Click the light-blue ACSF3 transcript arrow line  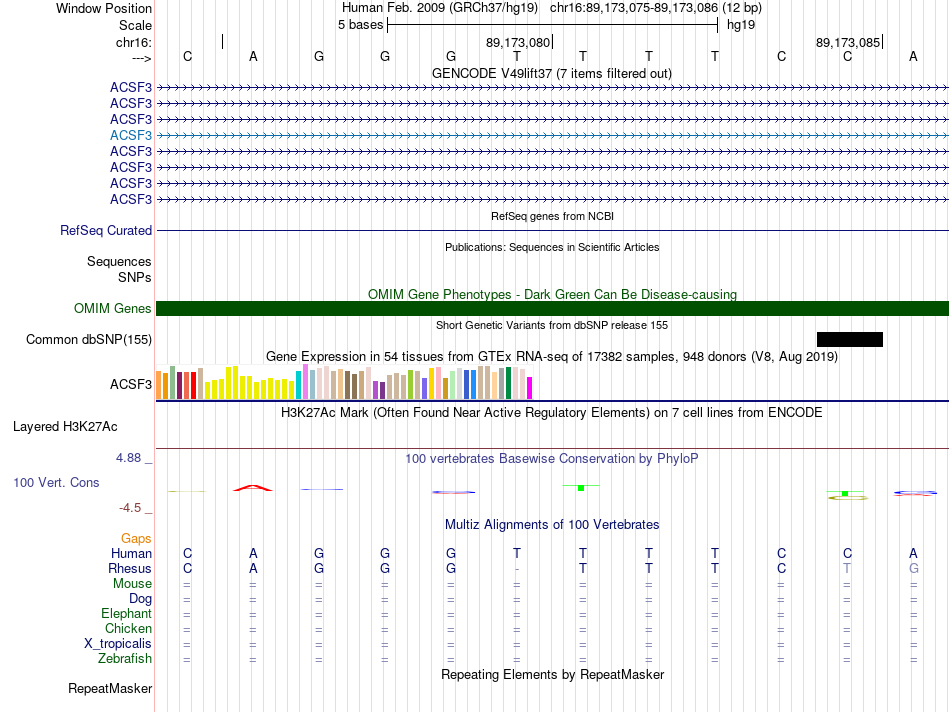click(553, 135)
